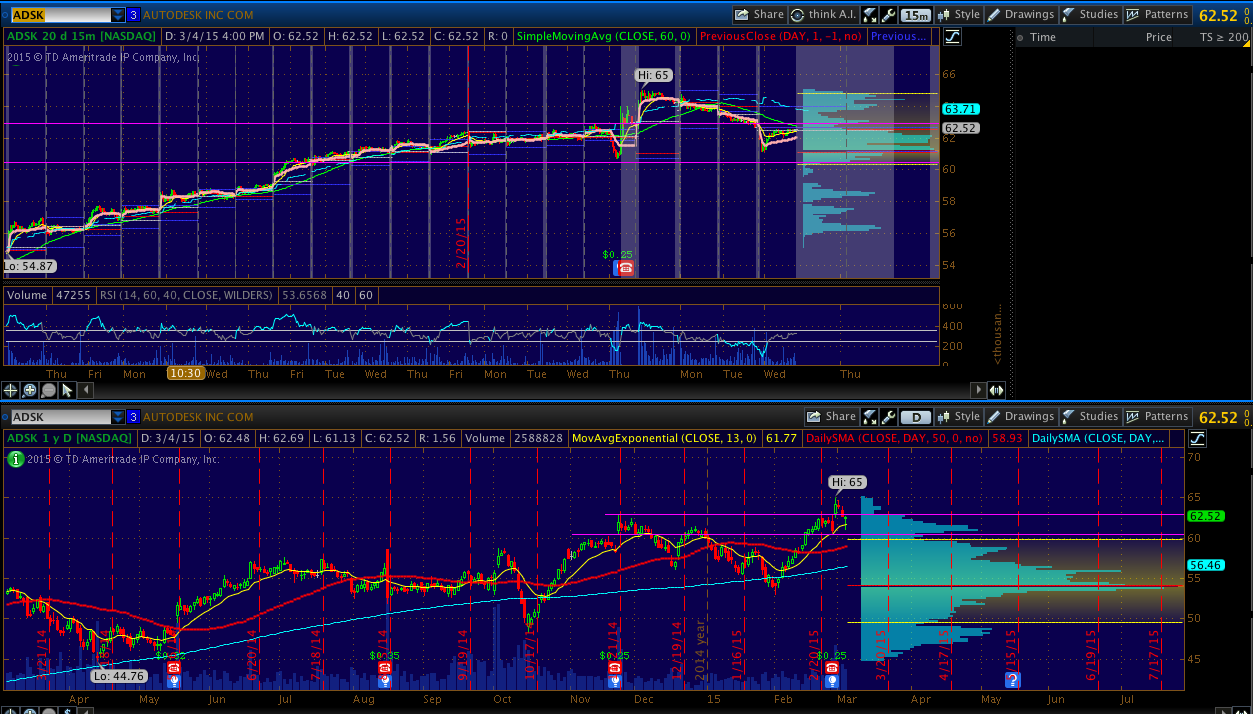Screen dimensions: 1253x714
Task: Toggle chart scale button on bottom chart
Action: click(x=1197, y=438)
